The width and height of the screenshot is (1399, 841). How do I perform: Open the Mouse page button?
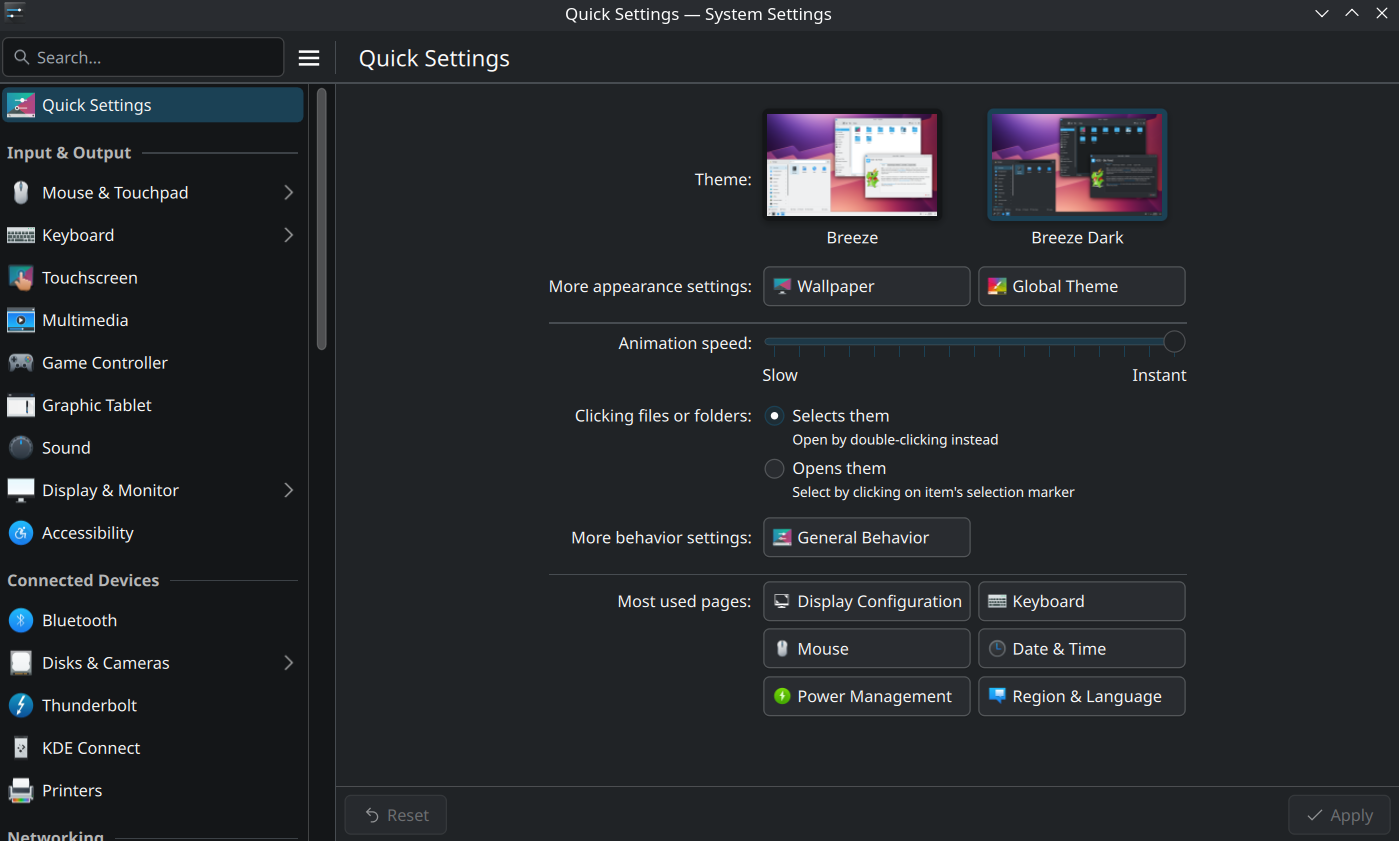pos(866,648)
